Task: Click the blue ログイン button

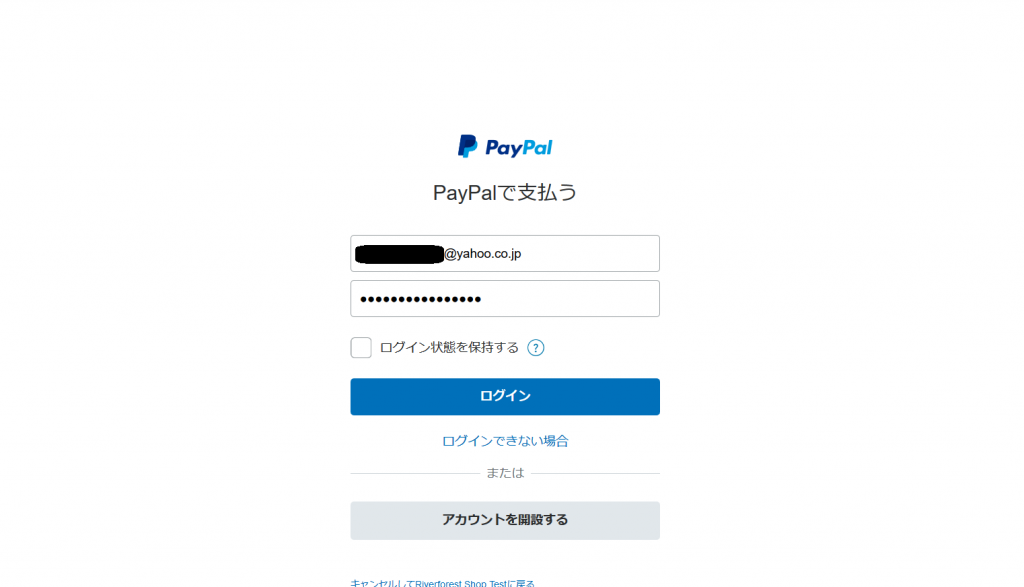Action: 505,396
